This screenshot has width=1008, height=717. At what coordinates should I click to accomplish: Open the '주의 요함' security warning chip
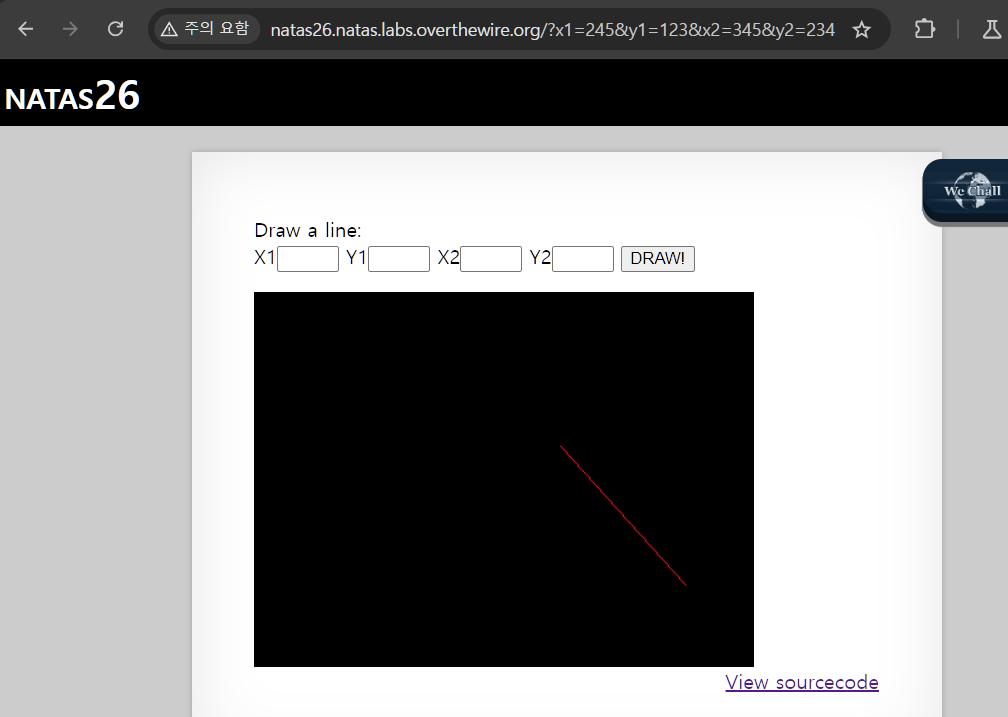[x=205, y=29]
